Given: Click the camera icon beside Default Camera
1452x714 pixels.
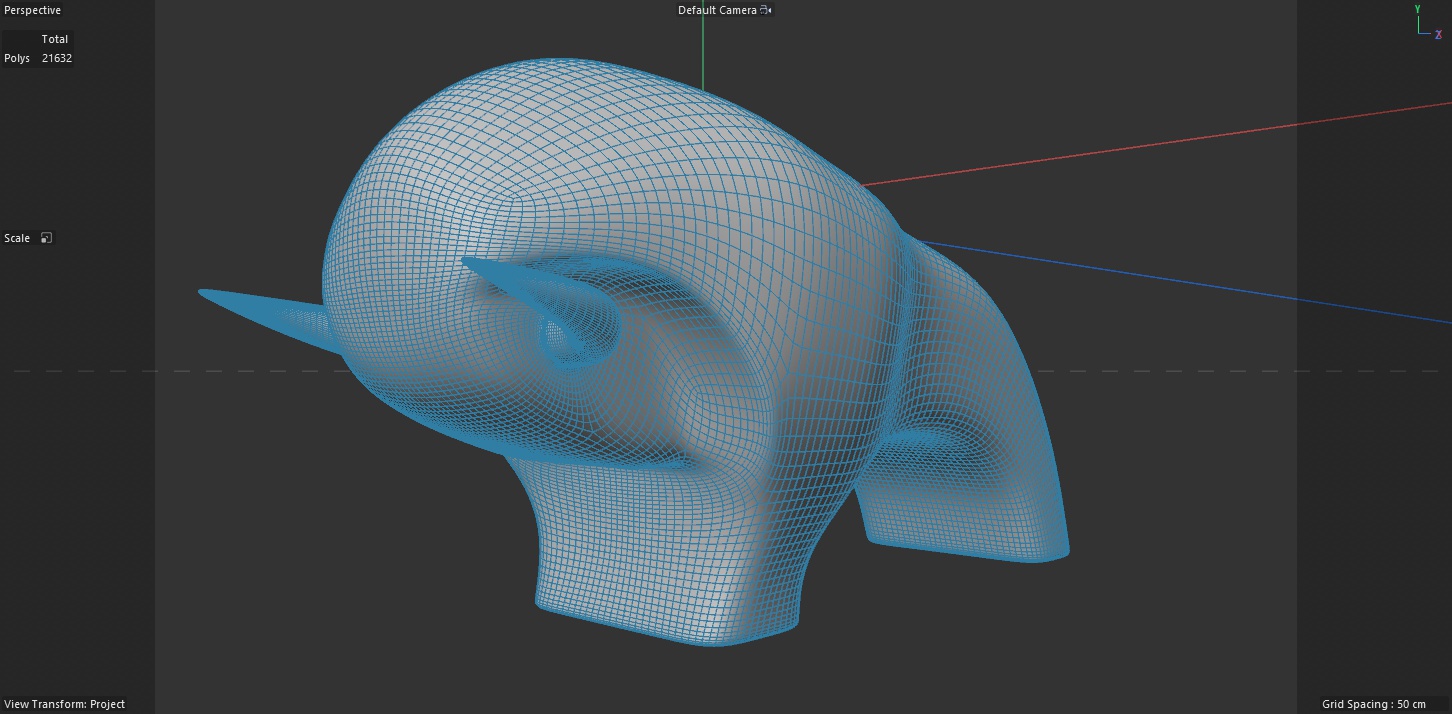Looking at the screenshot, I should (x=766, y=10).
